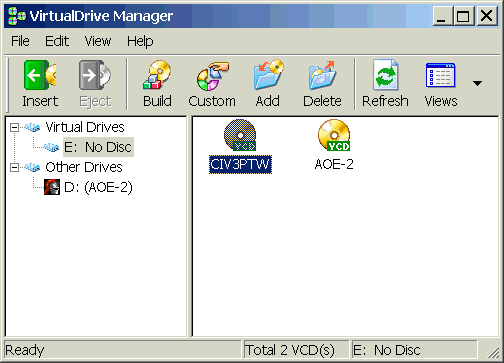504x363 pixels.
Task: Click the 'AOE-2' file name label
Action: [334, 164]
